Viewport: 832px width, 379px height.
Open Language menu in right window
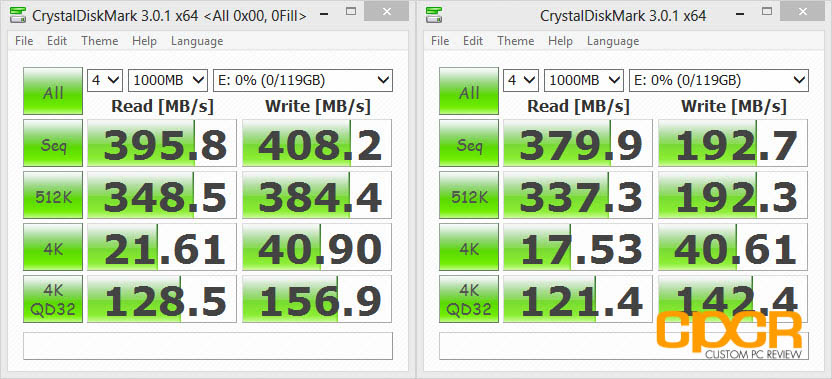[x=613, y=41]
